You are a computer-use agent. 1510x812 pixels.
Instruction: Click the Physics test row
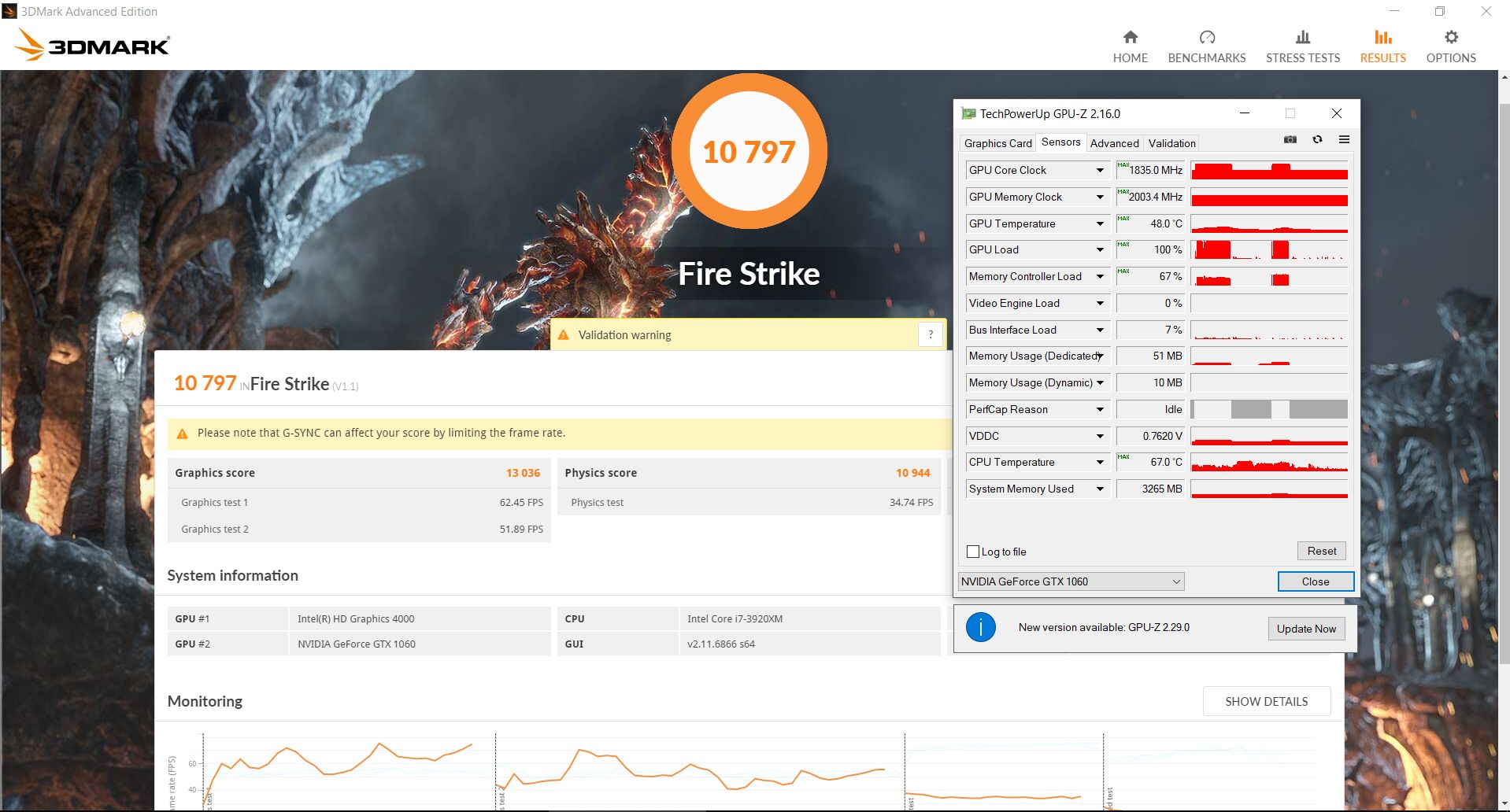(x=749, y=502)
